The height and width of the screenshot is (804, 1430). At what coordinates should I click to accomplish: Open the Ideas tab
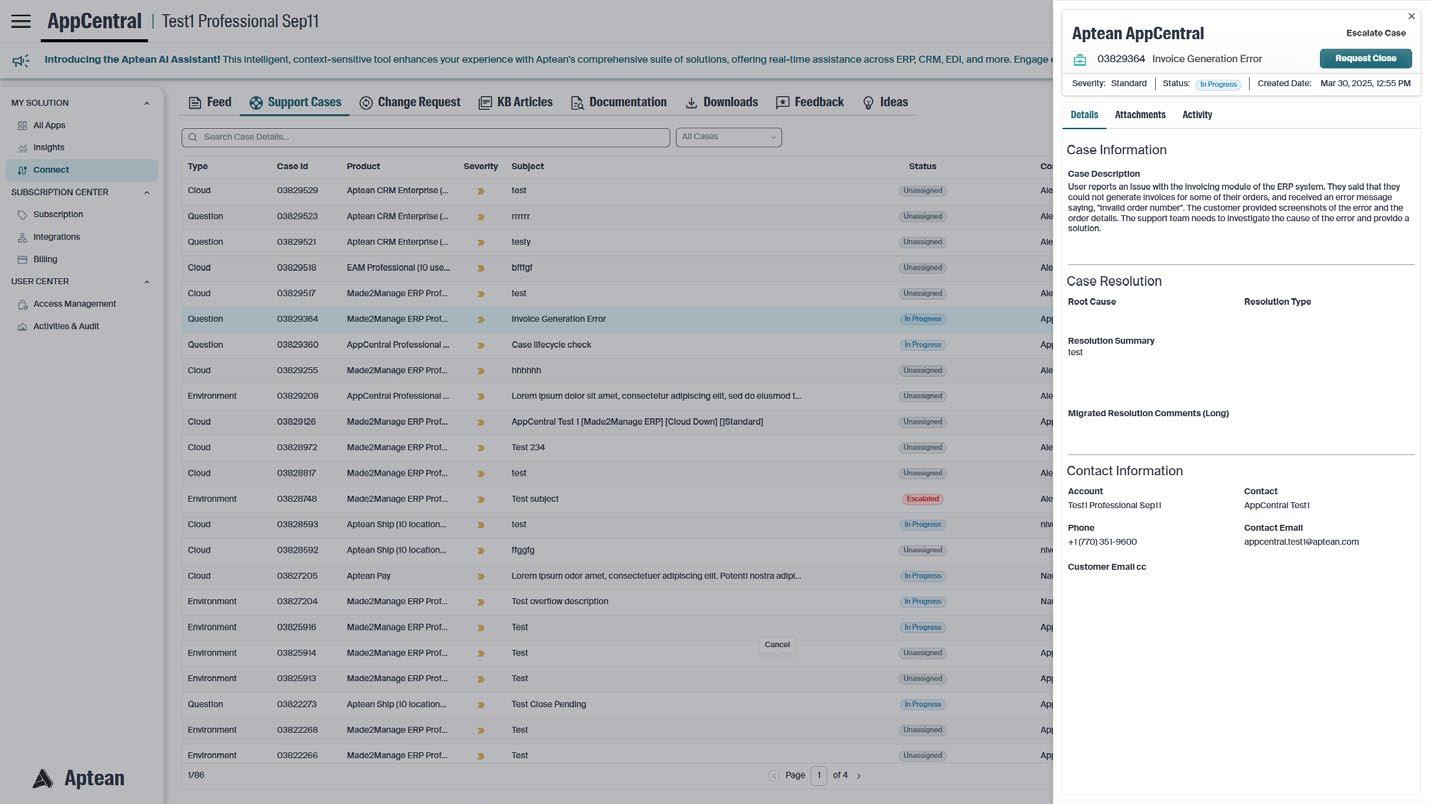pyautogui.click(x=885, y=102)
